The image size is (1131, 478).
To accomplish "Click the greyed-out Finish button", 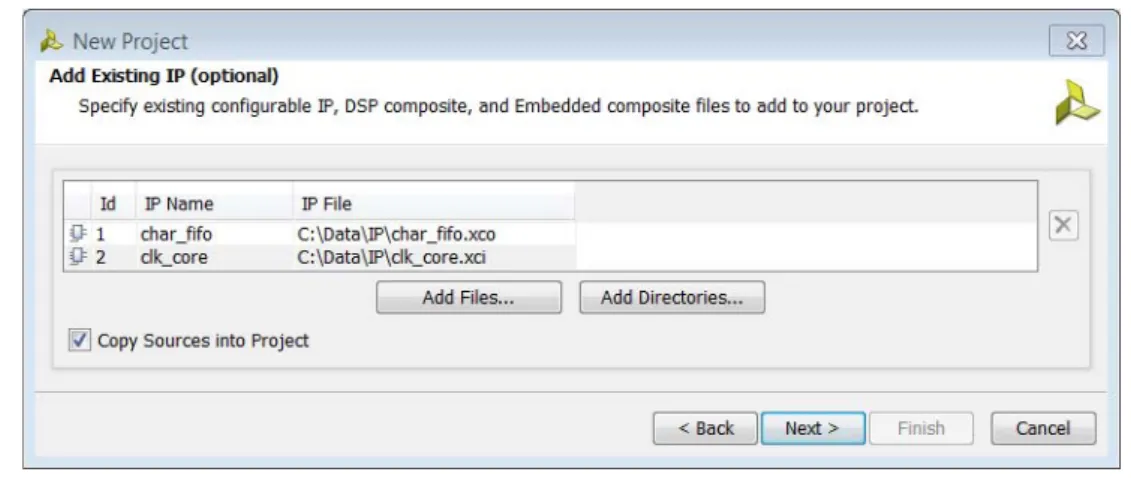I will tap(921, 428).
